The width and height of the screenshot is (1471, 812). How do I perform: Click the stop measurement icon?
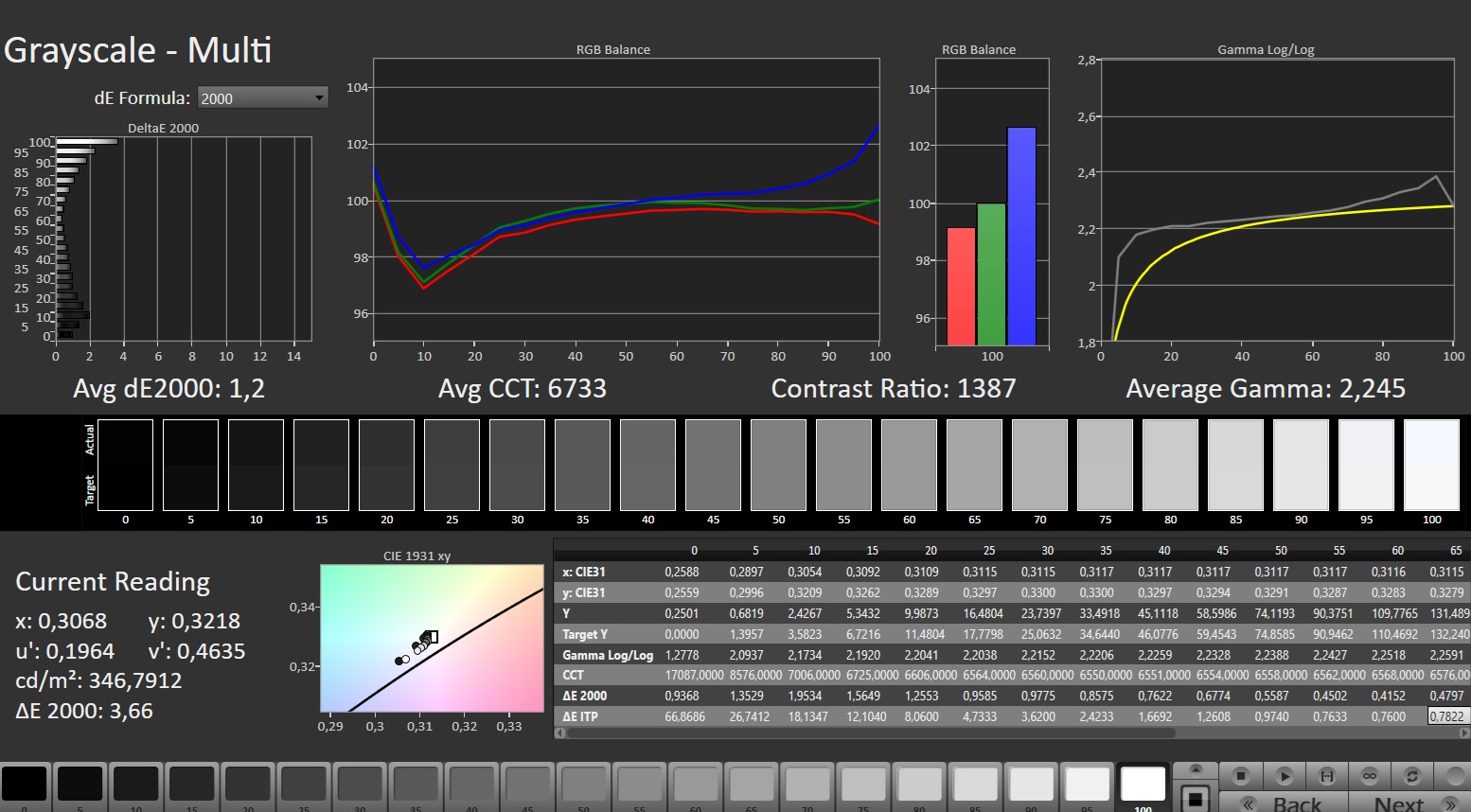coord(1241,776)
